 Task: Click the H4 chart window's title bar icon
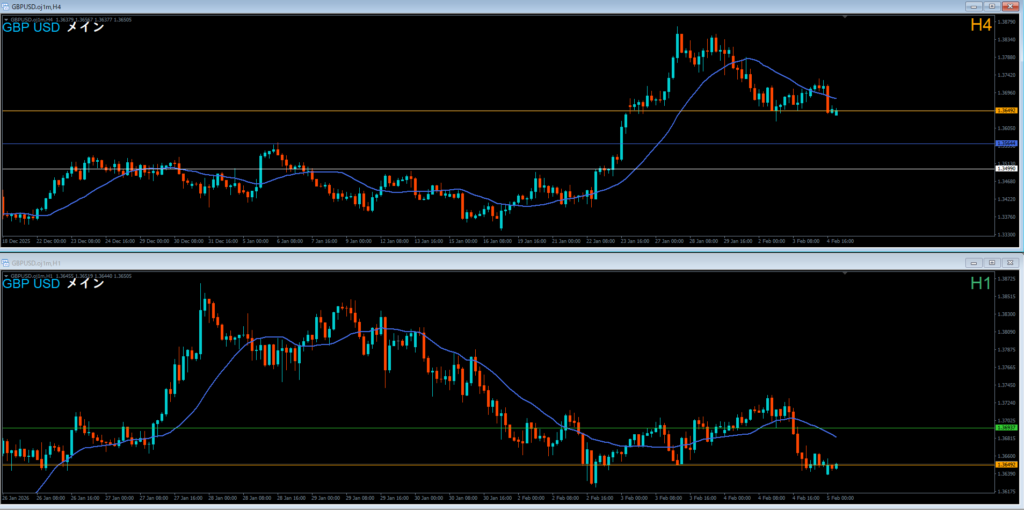6,6
